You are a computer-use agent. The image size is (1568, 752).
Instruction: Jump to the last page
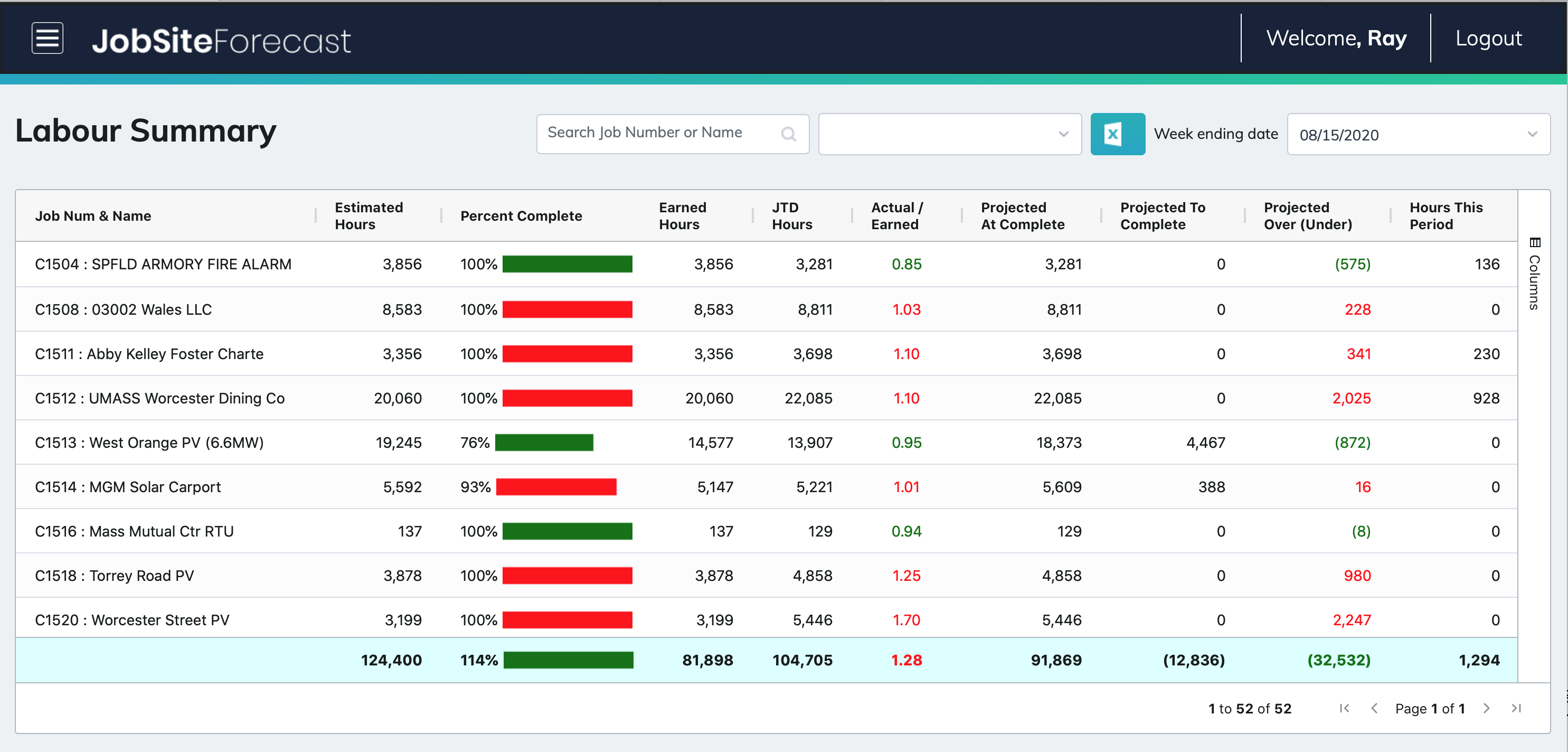[x=1516, y=708]
